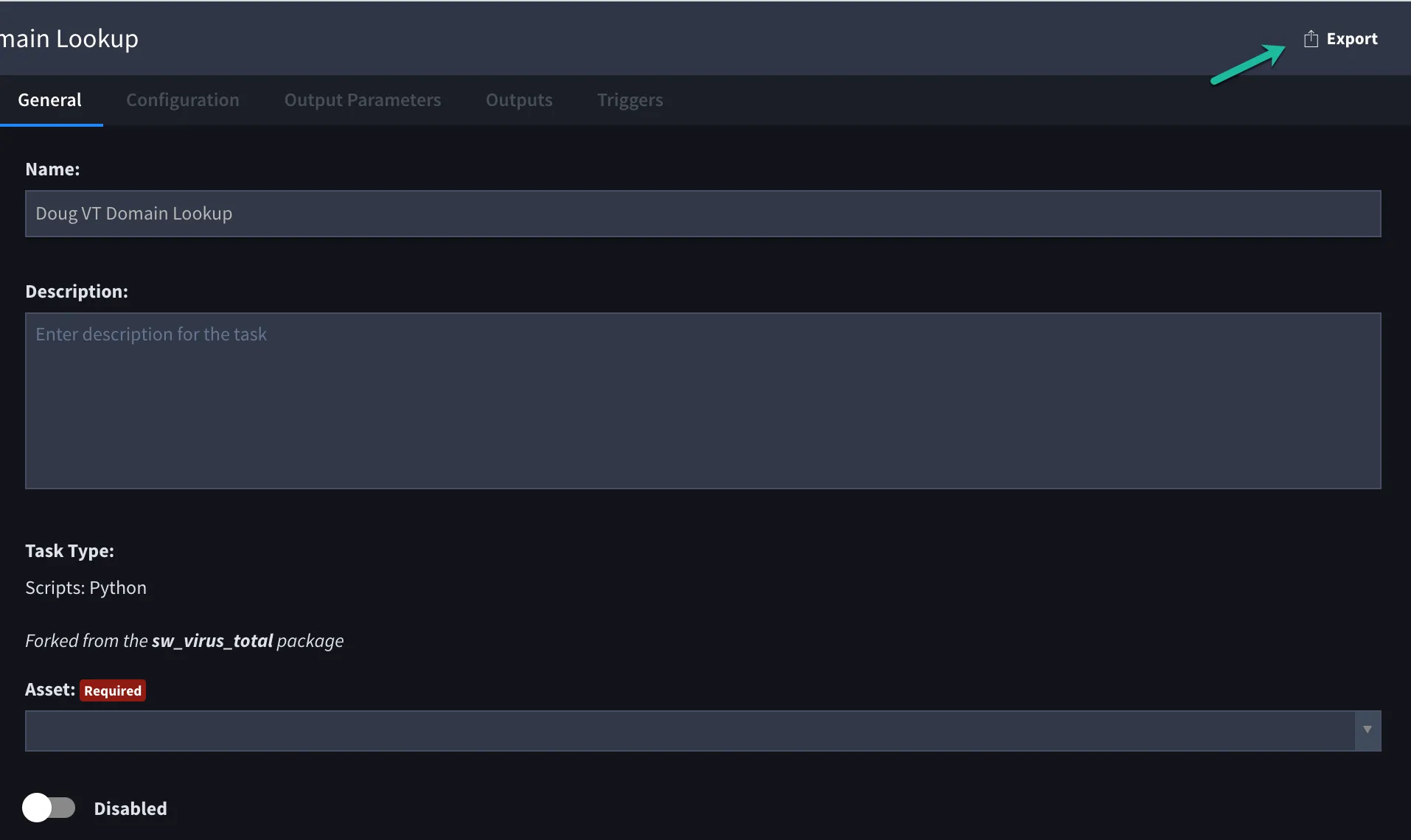Open the Output Parameters tab
Image resolution: width=1411 pixels, height=840 pixels.
(363, 99)
